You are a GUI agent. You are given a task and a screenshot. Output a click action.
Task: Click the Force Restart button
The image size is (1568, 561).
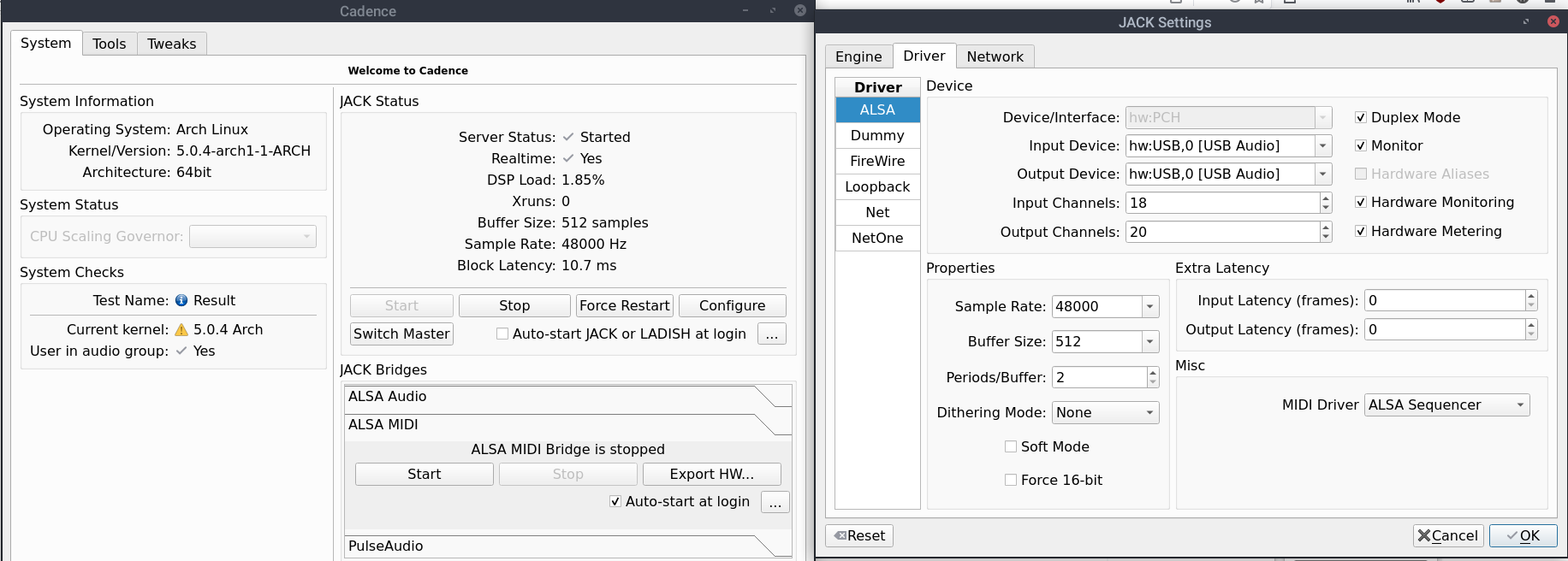(624, 305)
